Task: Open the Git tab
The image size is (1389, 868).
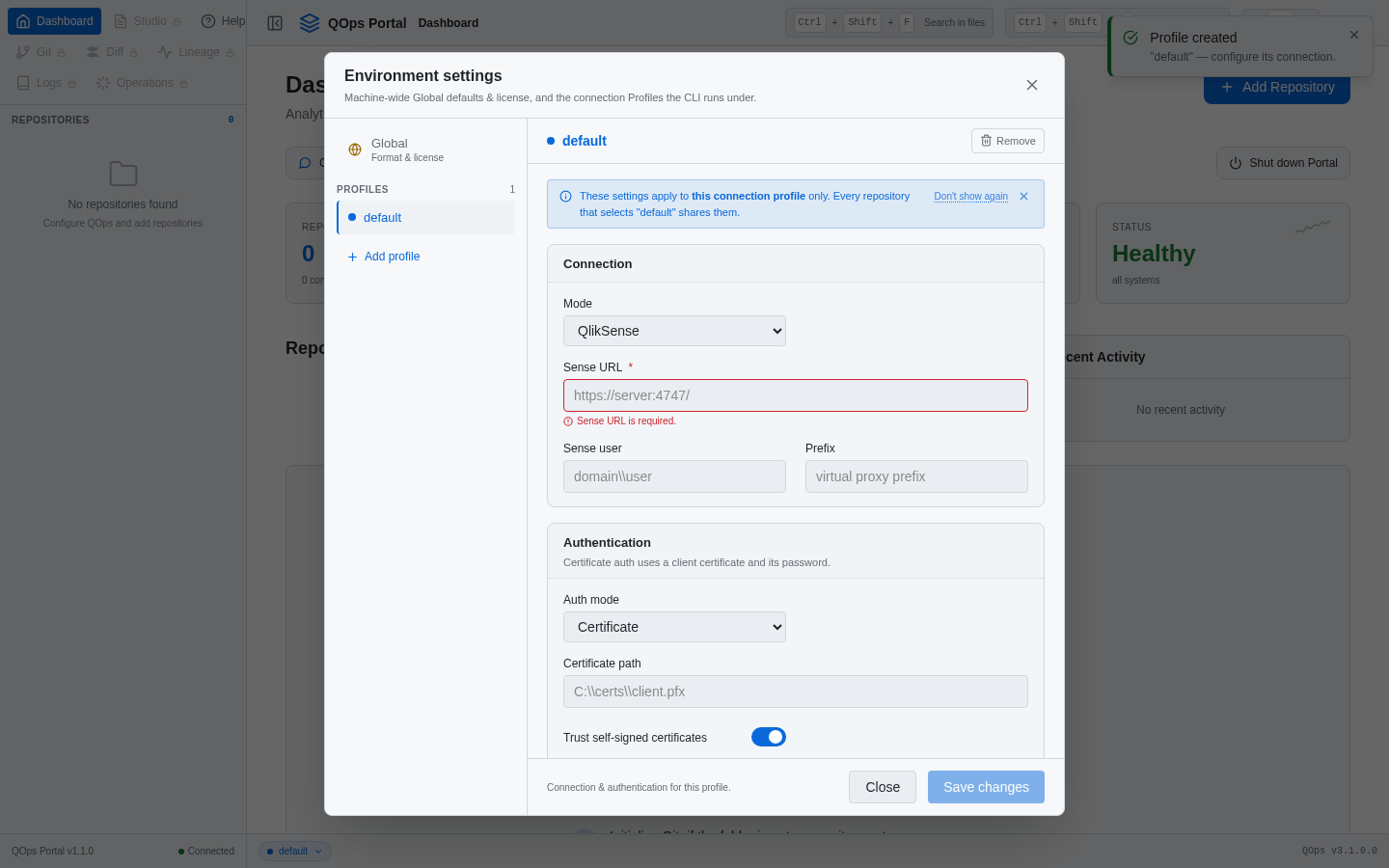Action: [x=41, y=52]
